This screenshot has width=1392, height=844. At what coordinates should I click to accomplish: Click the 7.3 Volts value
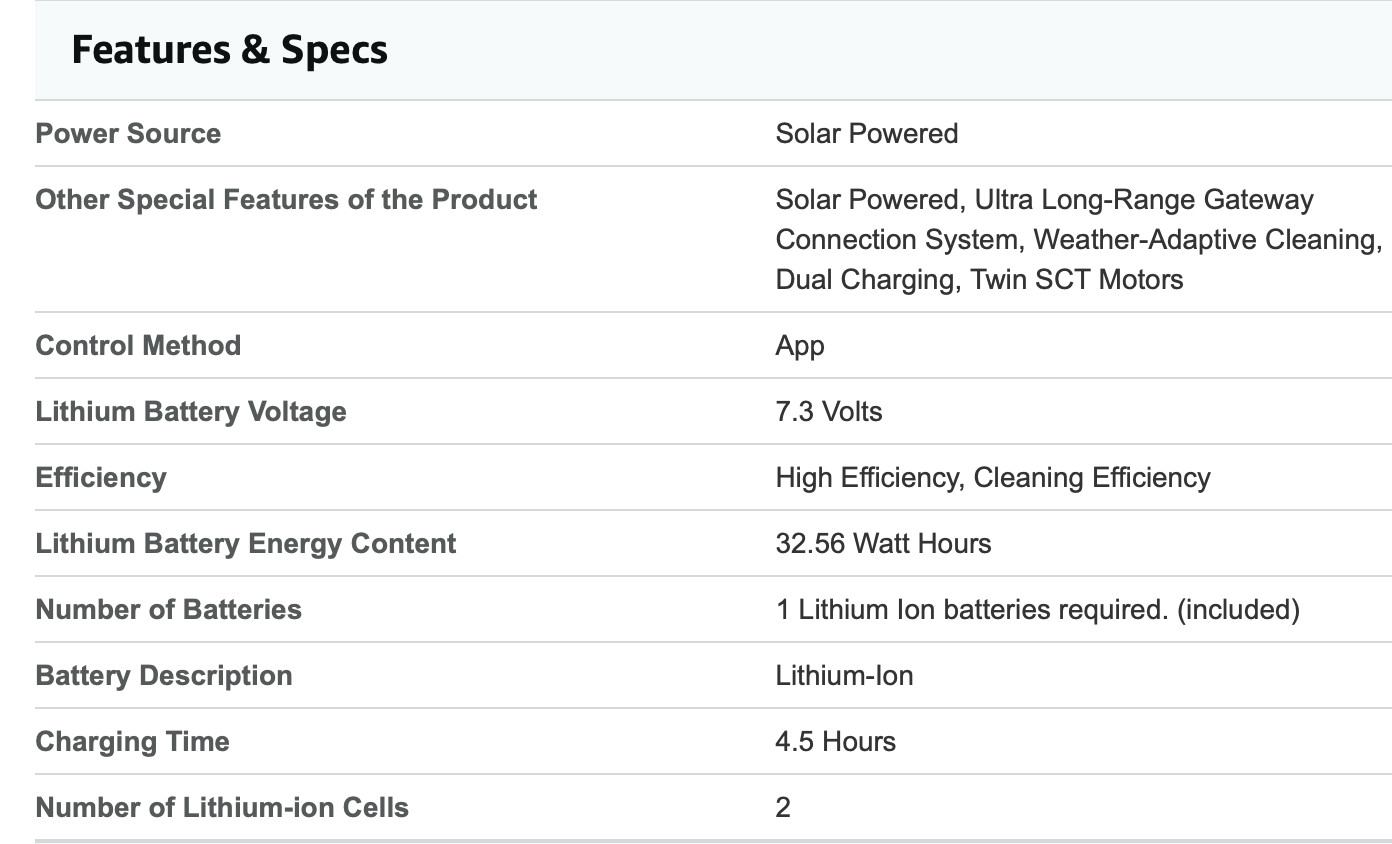click(x=829, y=411)
